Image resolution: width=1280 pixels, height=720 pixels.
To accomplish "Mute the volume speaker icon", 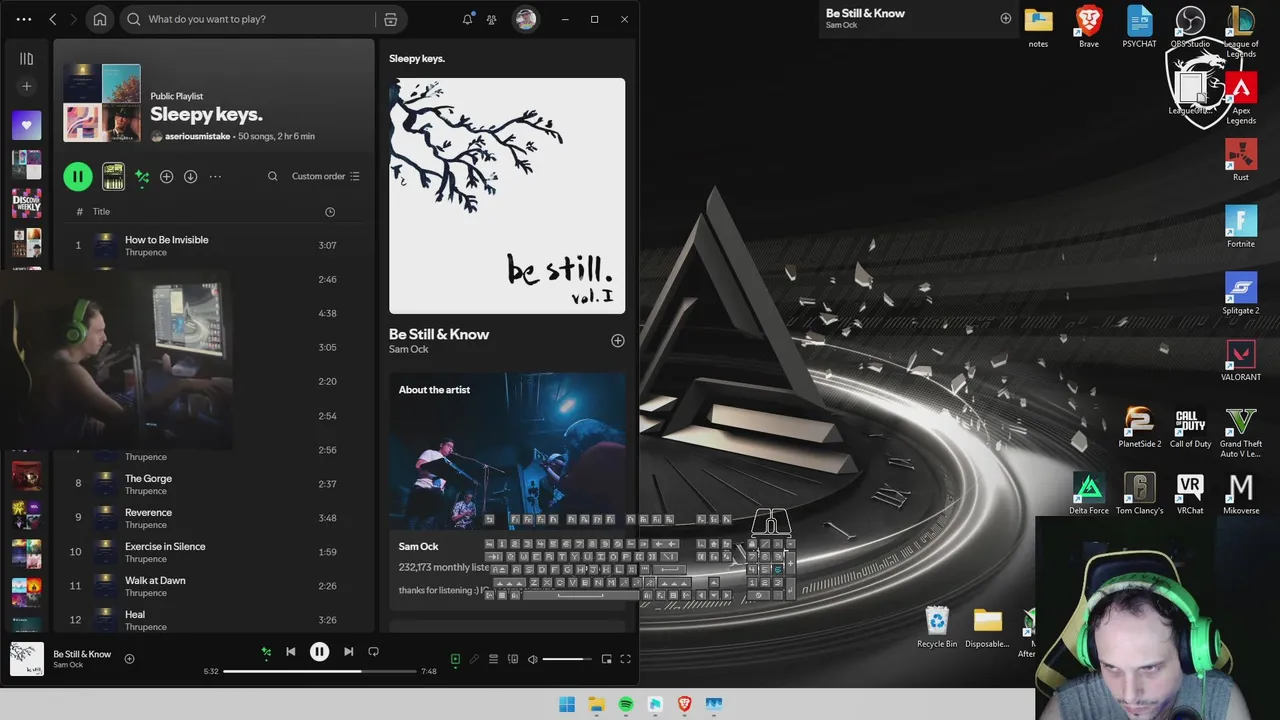I will click(533, 659).
